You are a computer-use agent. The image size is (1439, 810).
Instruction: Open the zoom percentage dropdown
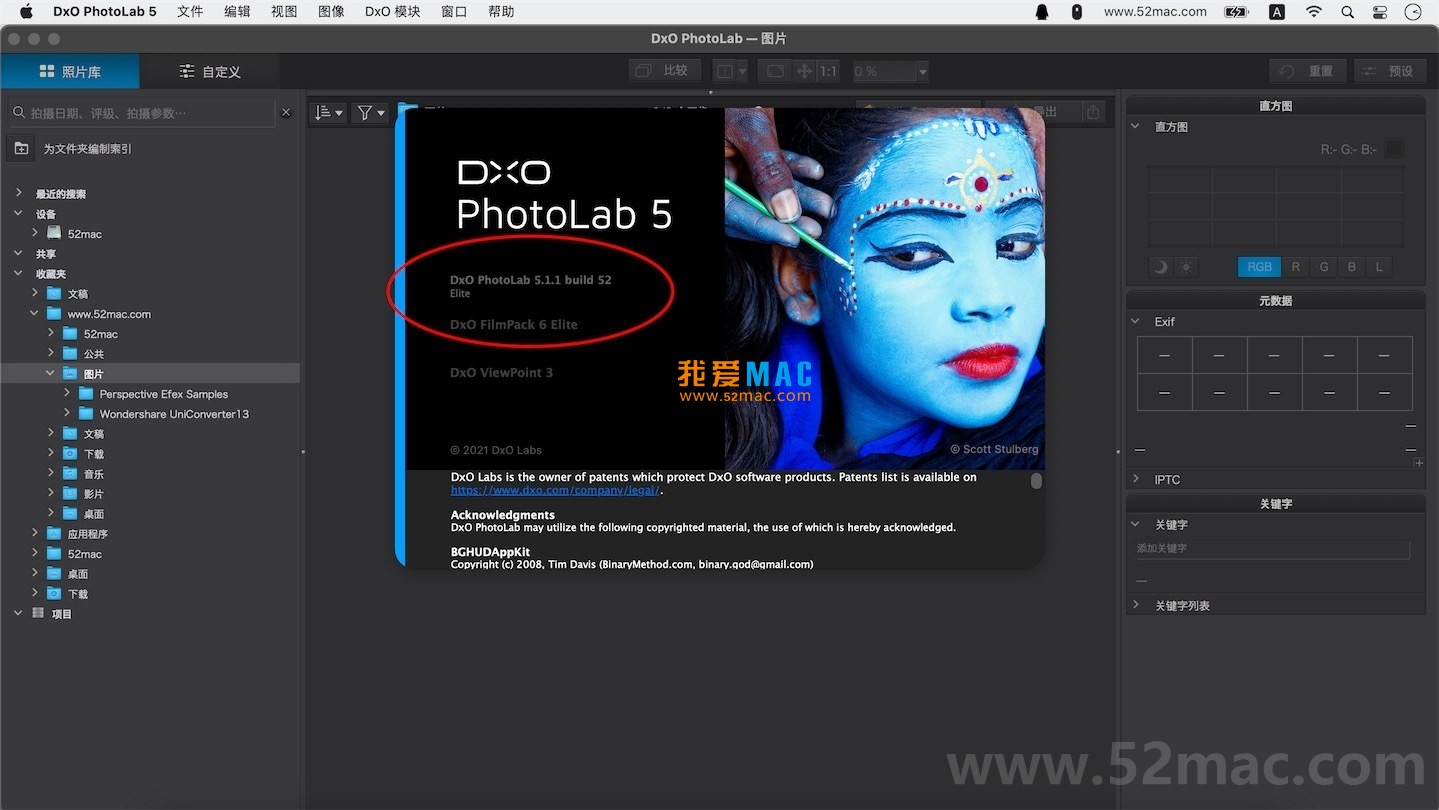[922, 71]
